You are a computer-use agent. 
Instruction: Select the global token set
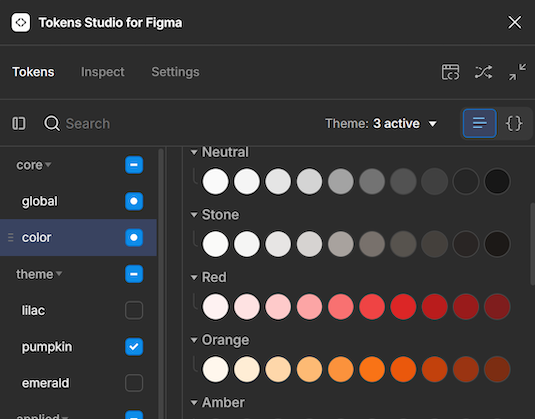[x=40, y=201]
